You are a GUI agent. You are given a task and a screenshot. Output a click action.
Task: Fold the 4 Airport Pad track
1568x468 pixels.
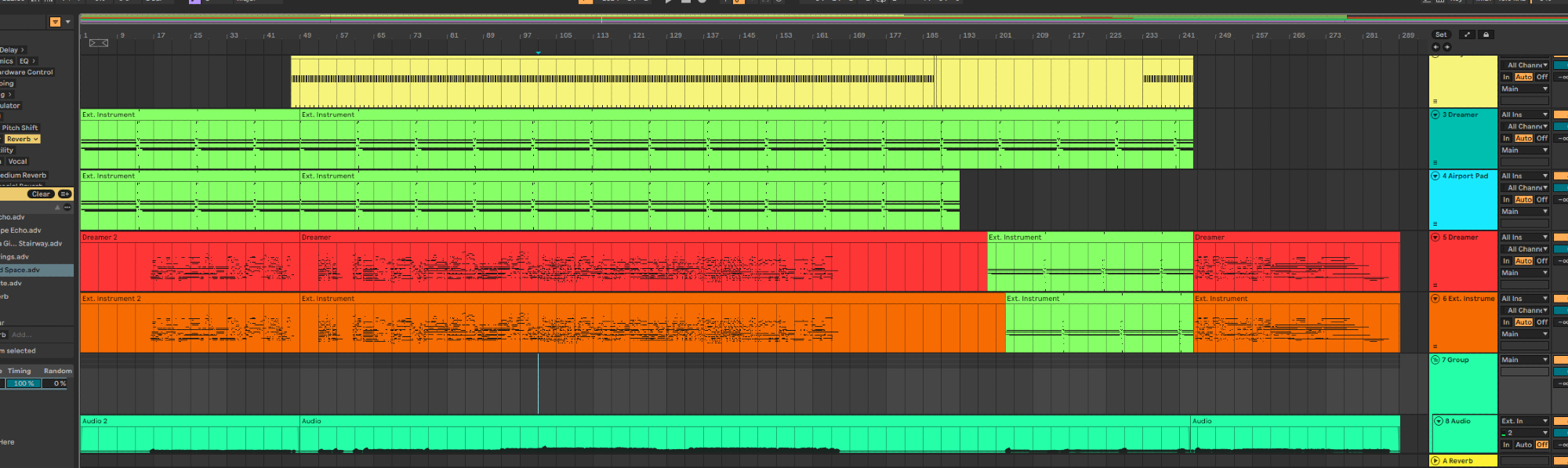pos(1436,176)
